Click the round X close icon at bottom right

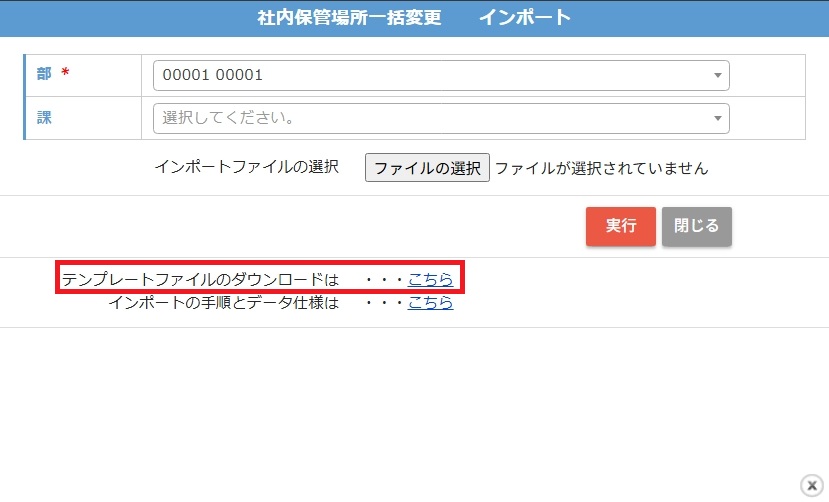pos(811,485)
